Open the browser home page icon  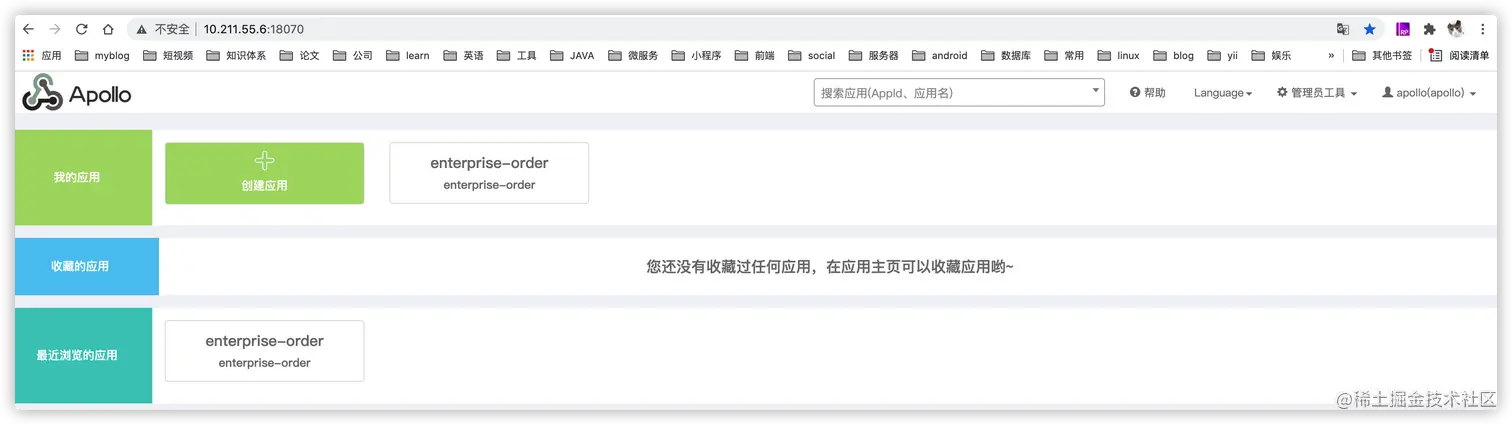coord(108,29)
